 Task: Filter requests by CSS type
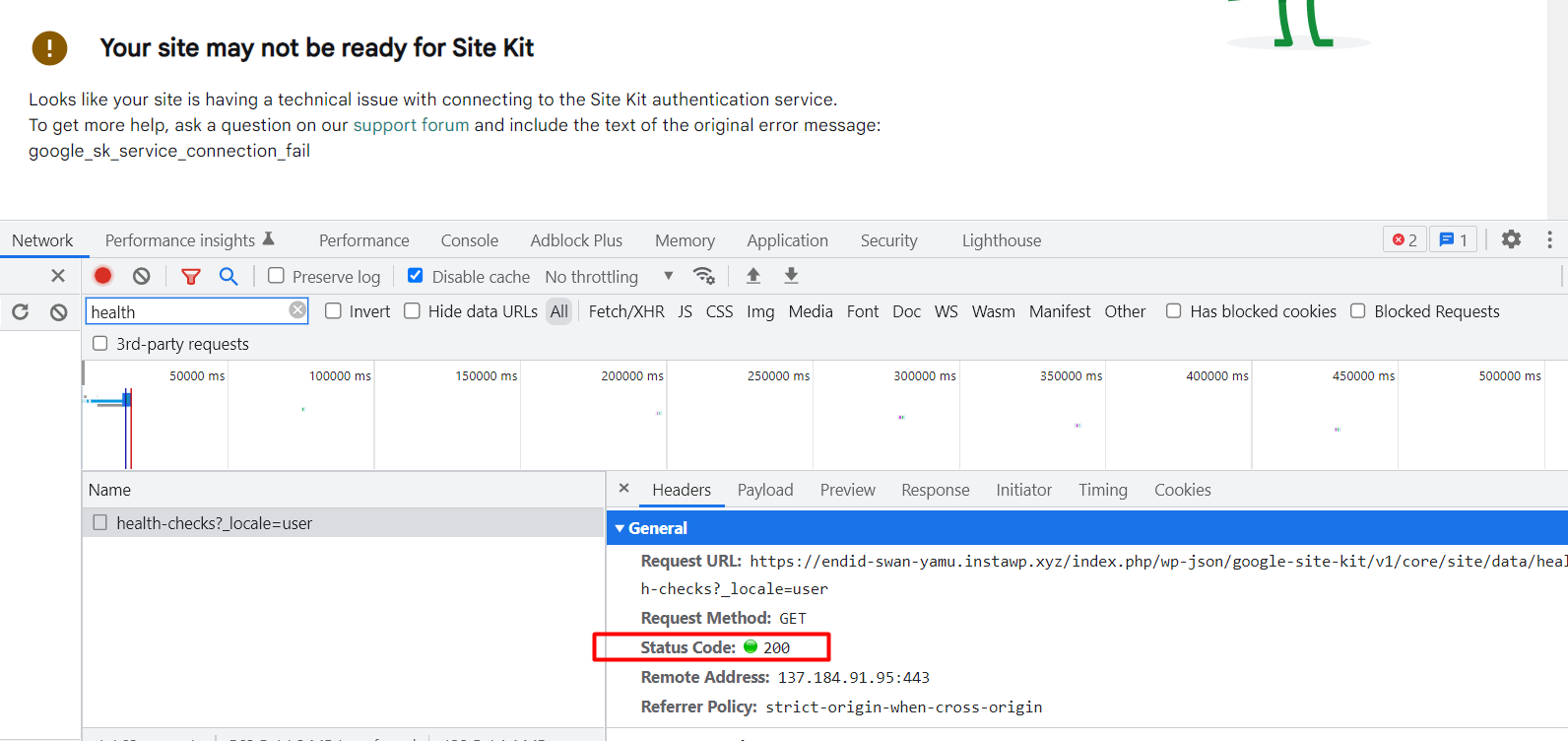pos(720,311)
